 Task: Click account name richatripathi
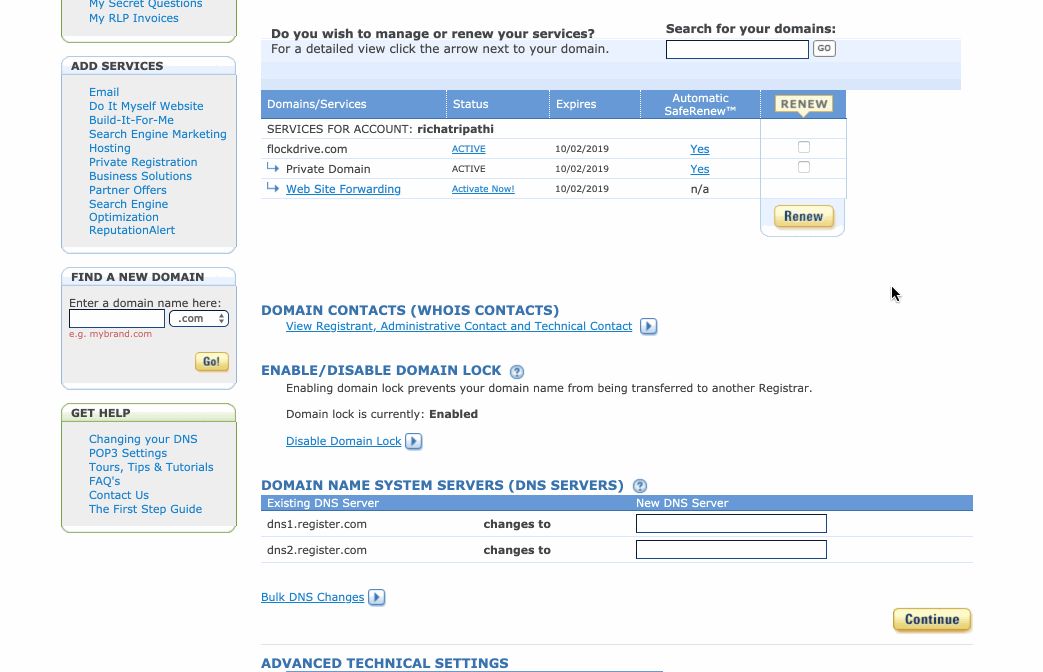point(456,129)
